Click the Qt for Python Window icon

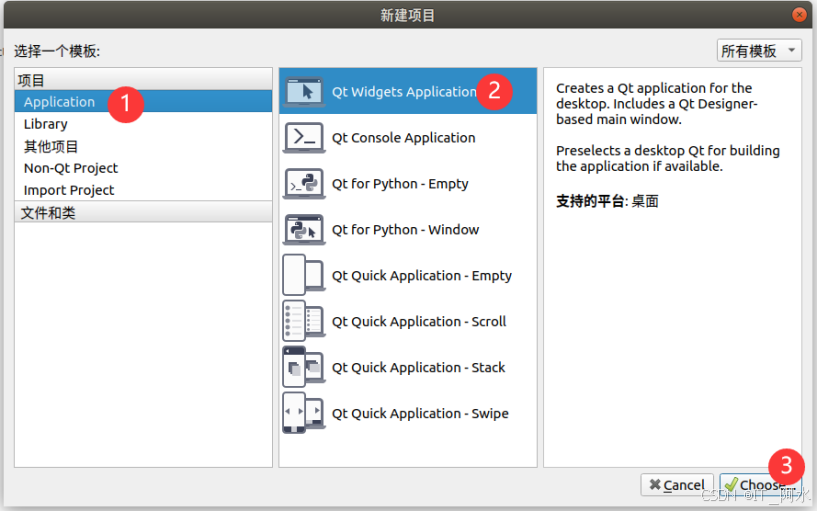click(304, 230)
